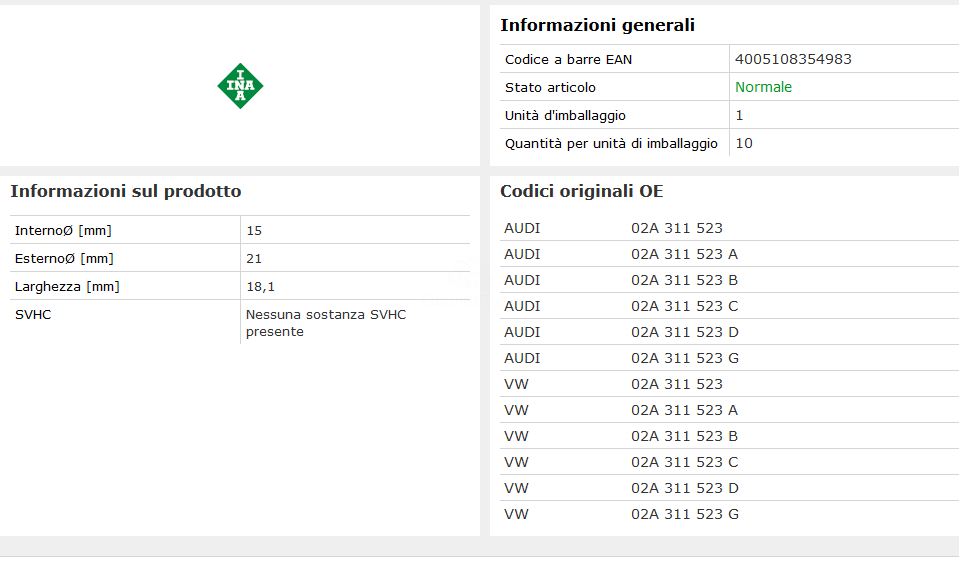Open VW OE code 02A 311 523 B

pos(684,436)
